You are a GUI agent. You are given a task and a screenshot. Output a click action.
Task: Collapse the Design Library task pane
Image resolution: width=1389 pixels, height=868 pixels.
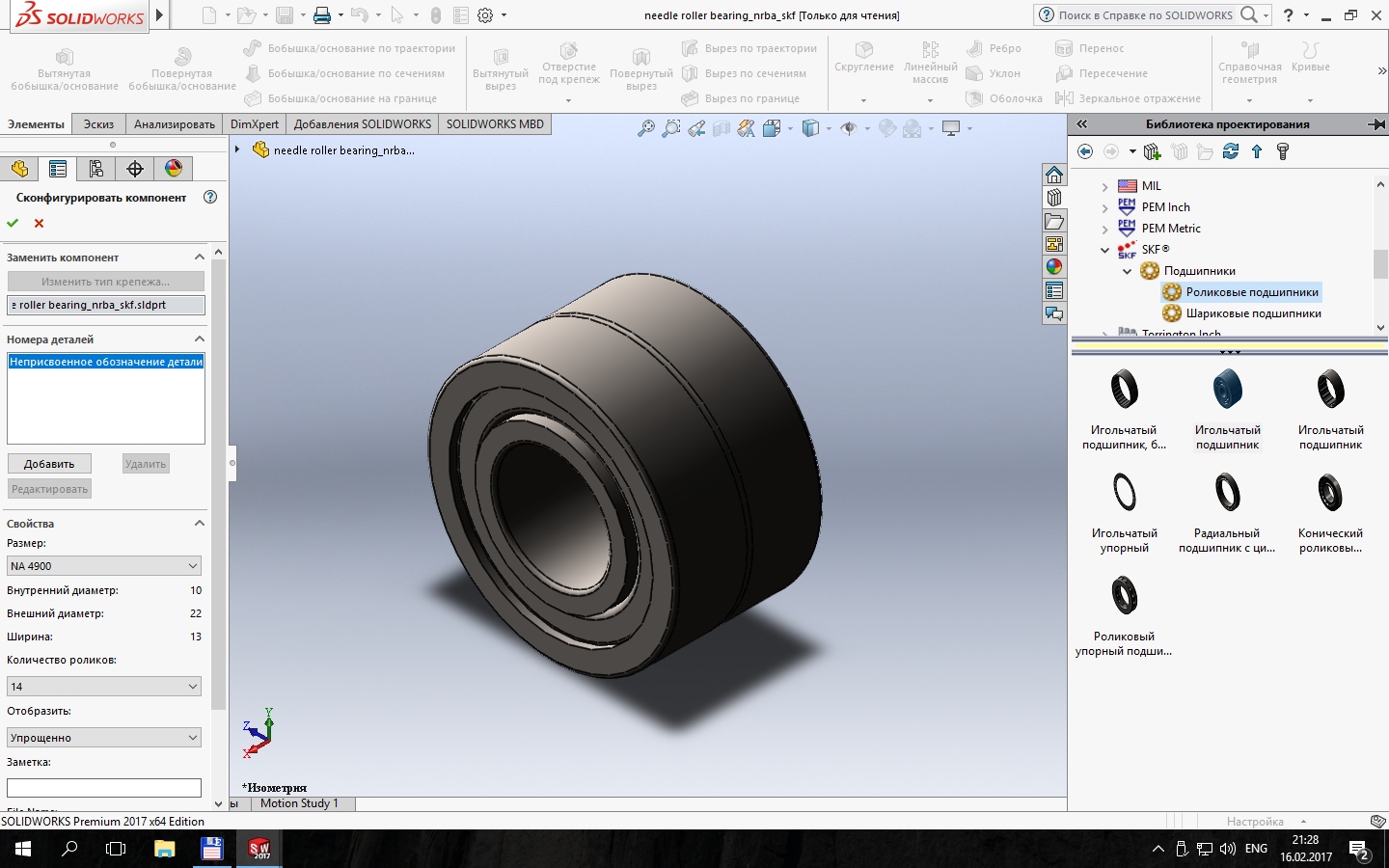click(1082, 124)
